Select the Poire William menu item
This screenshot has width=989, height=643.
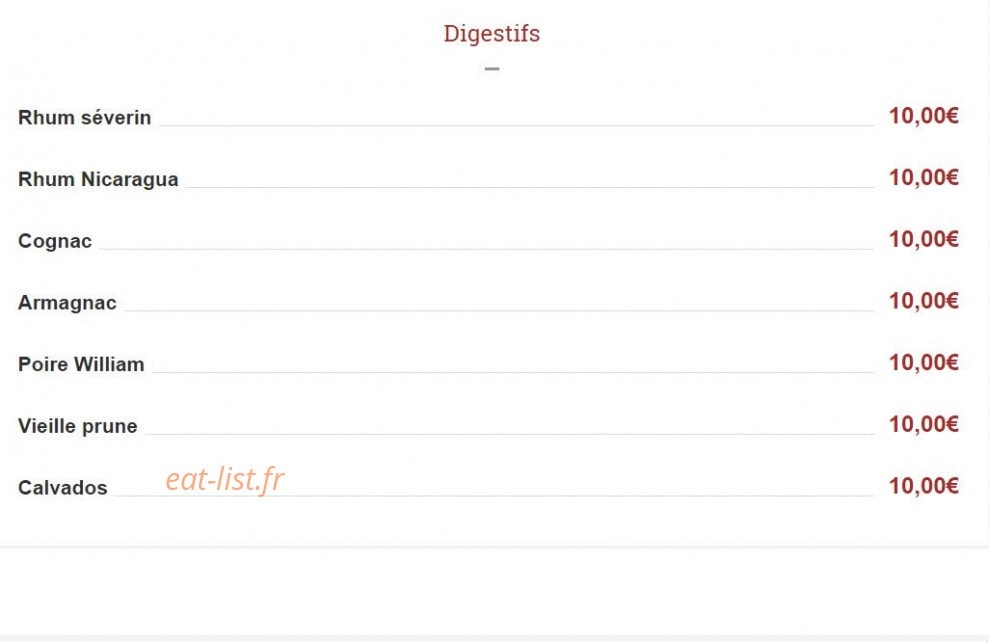coord(81,364)
